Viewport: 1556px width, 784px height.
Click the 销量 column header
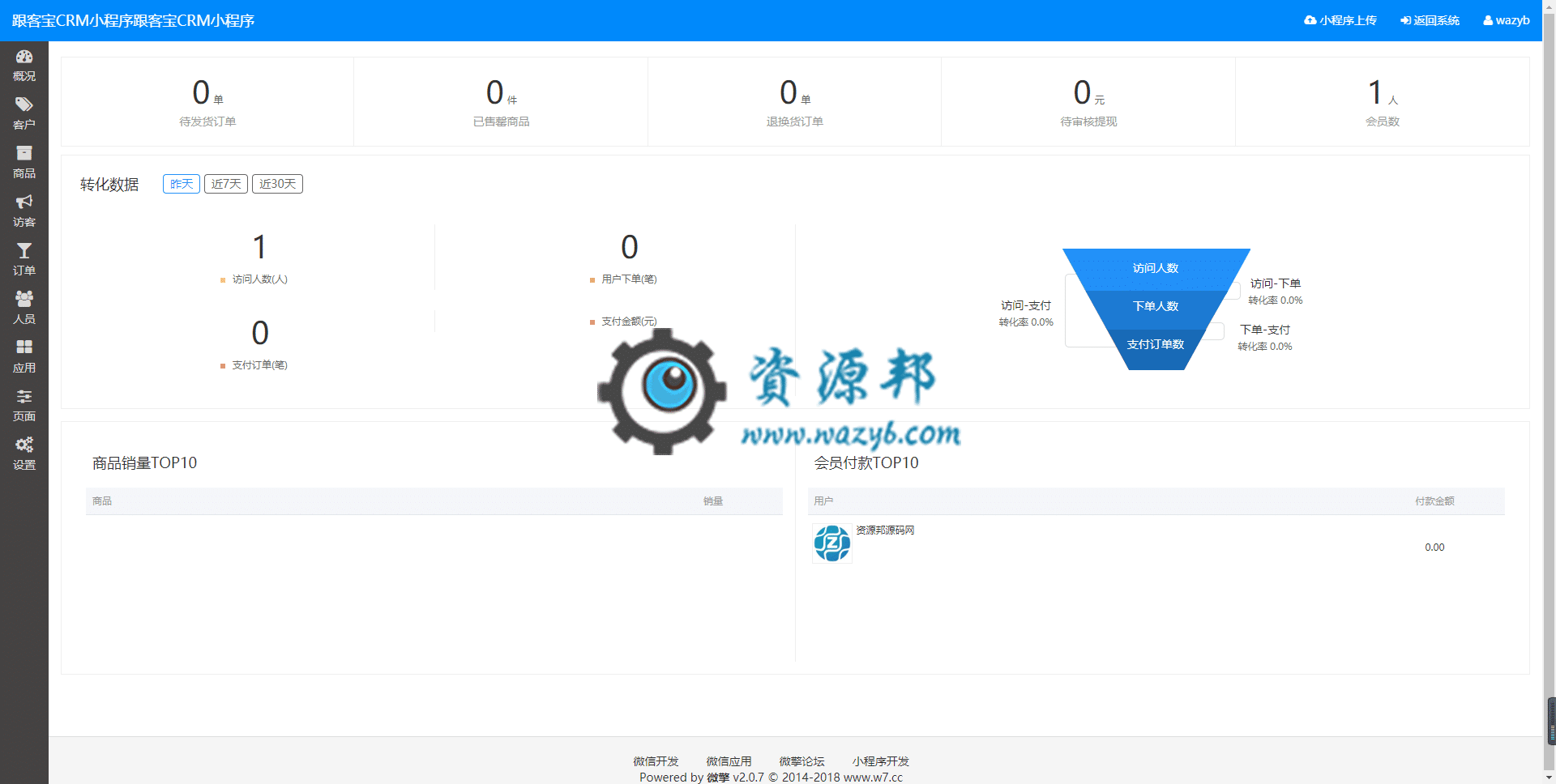[713, 501]
